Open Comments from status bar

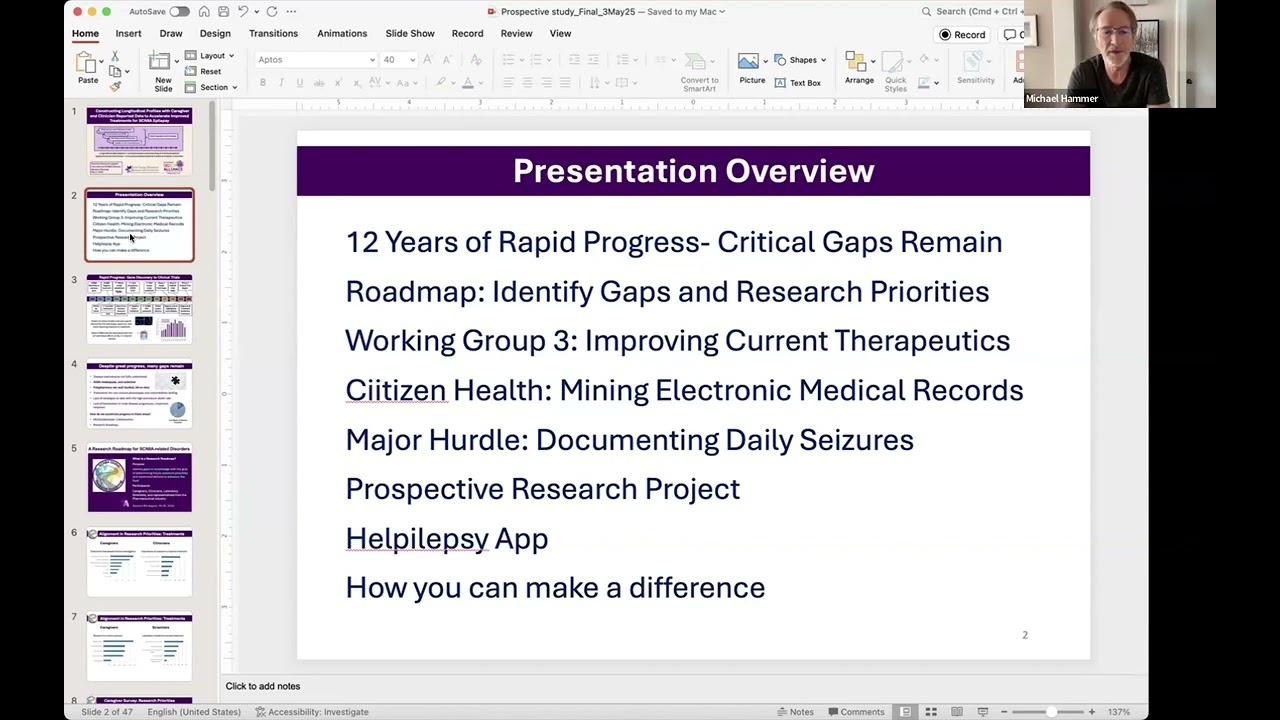855,712
